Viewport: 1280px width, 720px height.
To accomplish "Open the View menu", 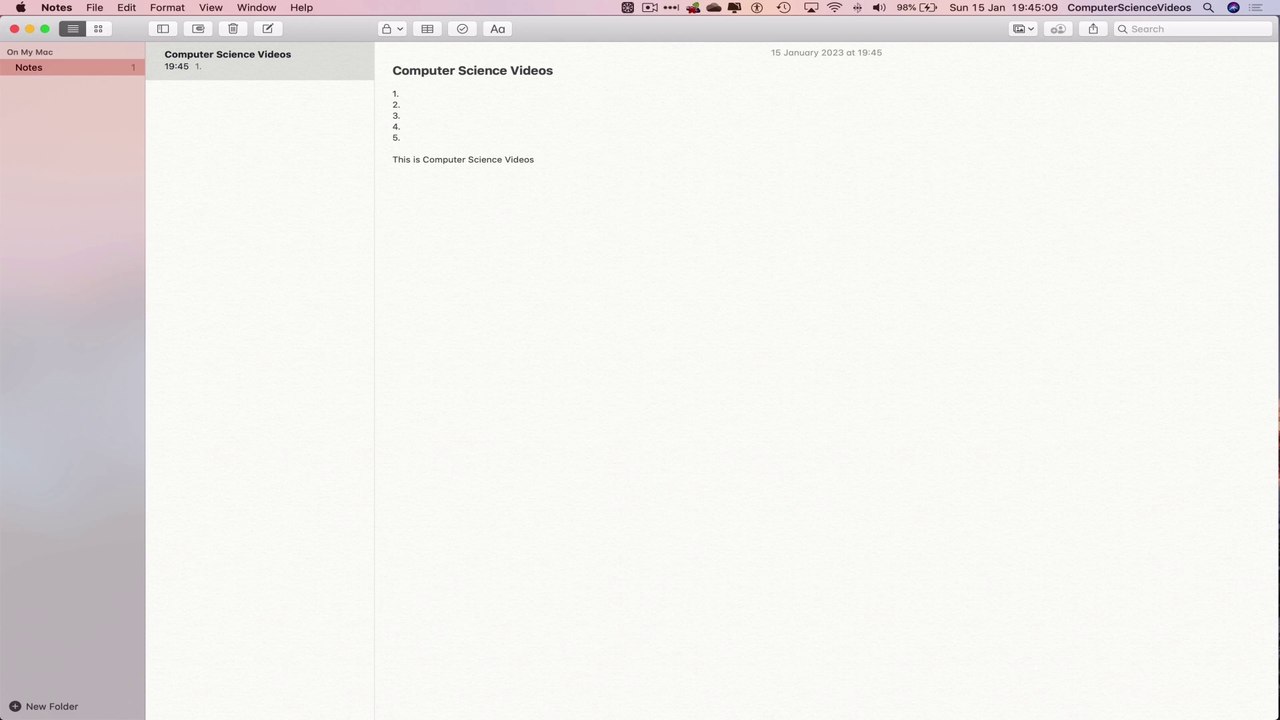I will tap(210, 7).
